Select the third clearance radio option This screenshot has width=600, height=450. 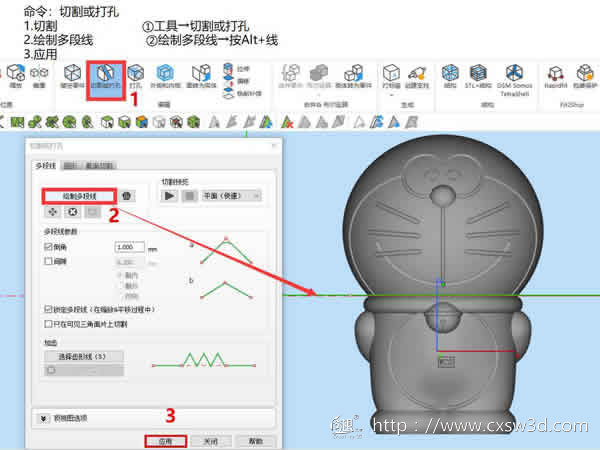coord(121,296)
